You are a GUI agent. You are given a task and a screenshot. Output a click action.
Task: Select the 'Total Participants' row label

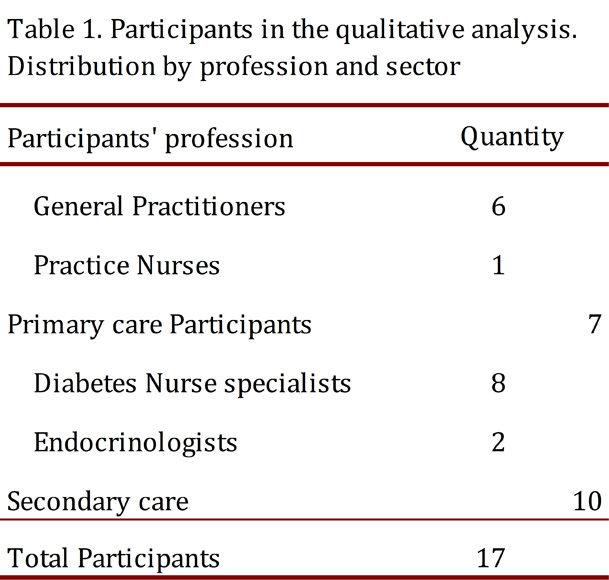pos(113,557)
